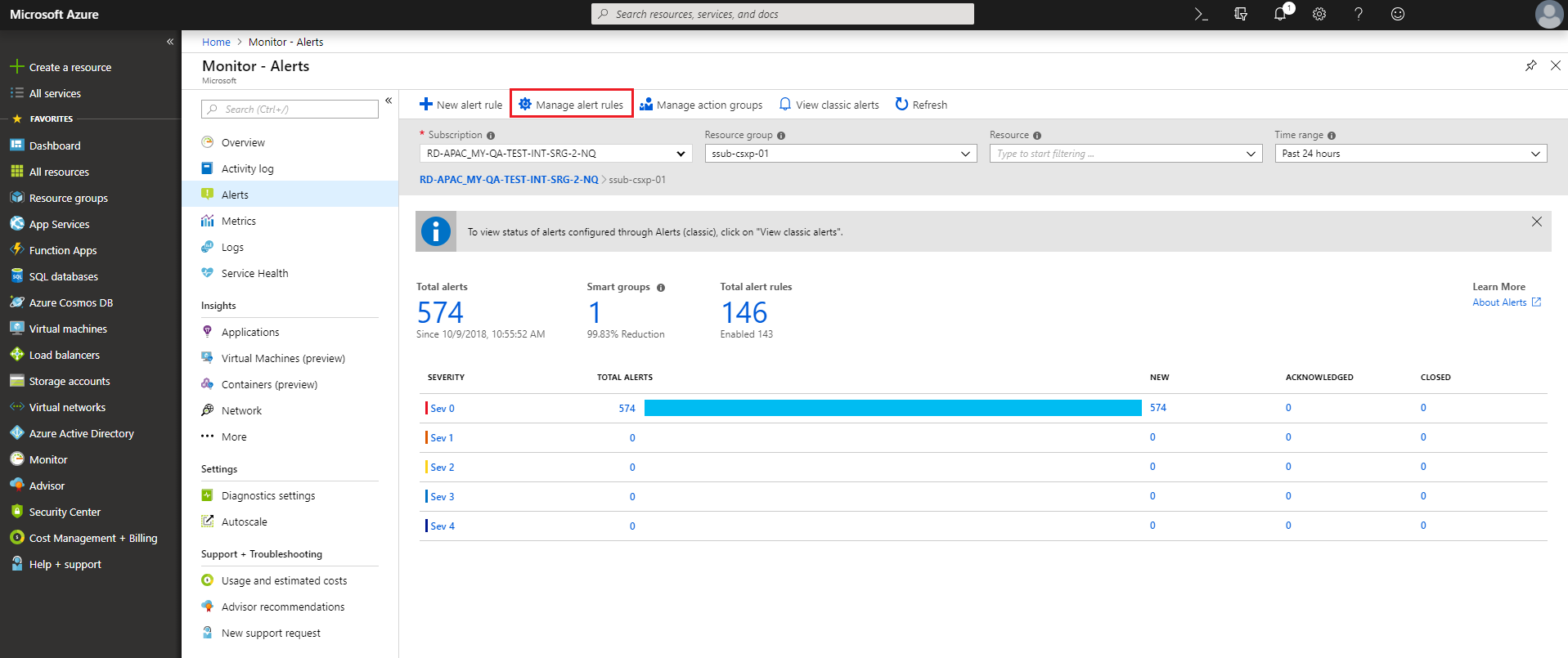Open the Sev 0 severity link
Image resolution: width=1568 pixels, height=658 pixels.
pos(442,409)
